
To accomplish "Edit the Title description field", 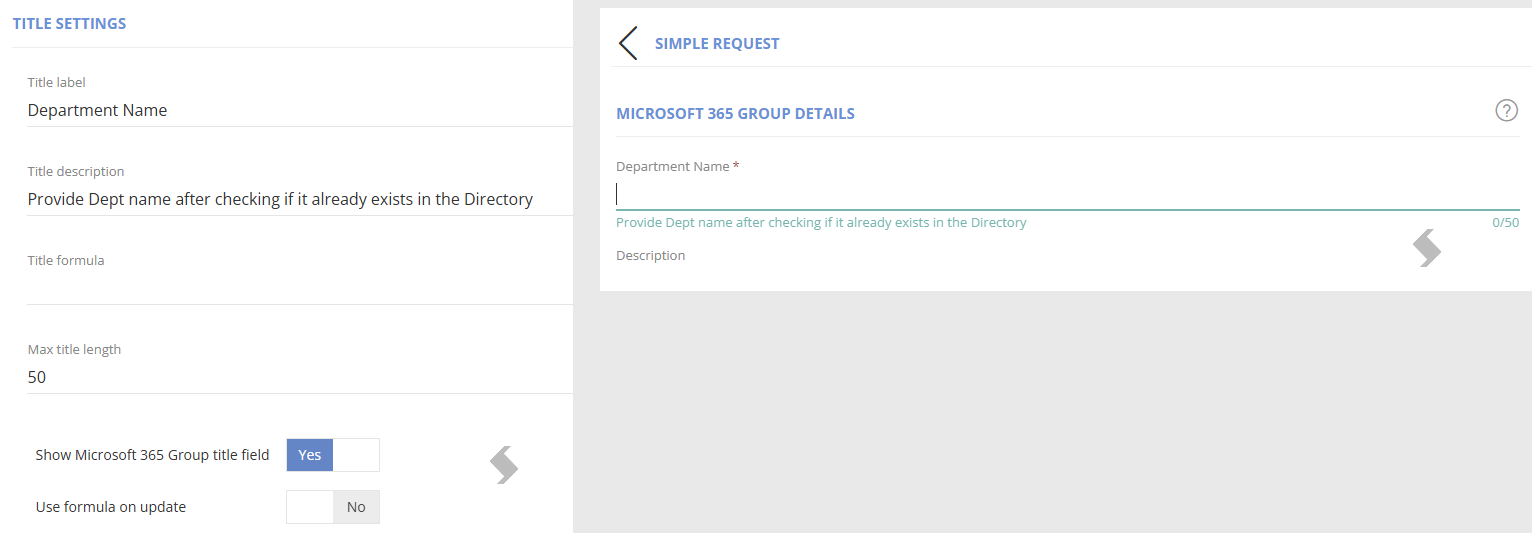I will pos(300,199).
